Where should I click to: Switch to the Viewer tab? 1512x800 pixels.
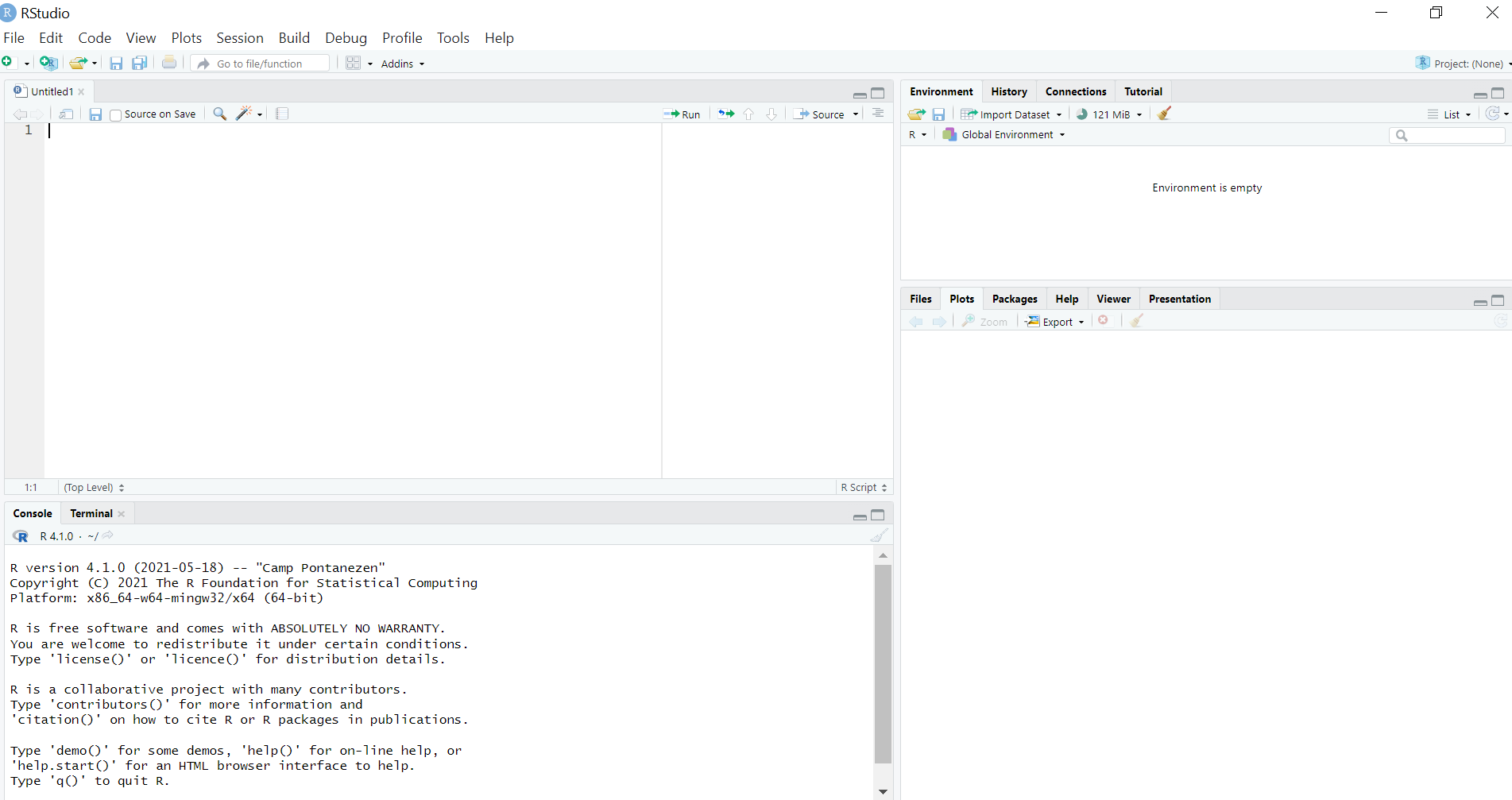tap(1113, 299)
